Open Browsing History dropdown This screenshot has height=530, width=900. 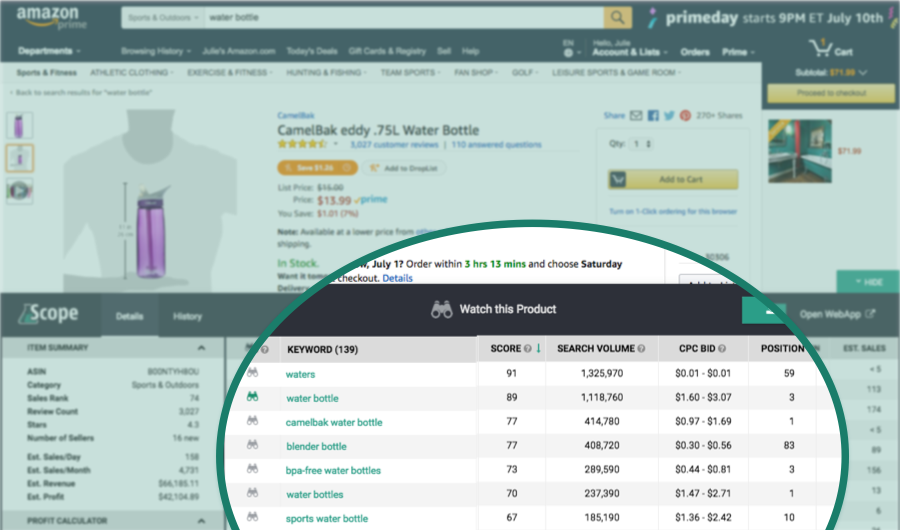pyautogui.click(x=156, y=51)
